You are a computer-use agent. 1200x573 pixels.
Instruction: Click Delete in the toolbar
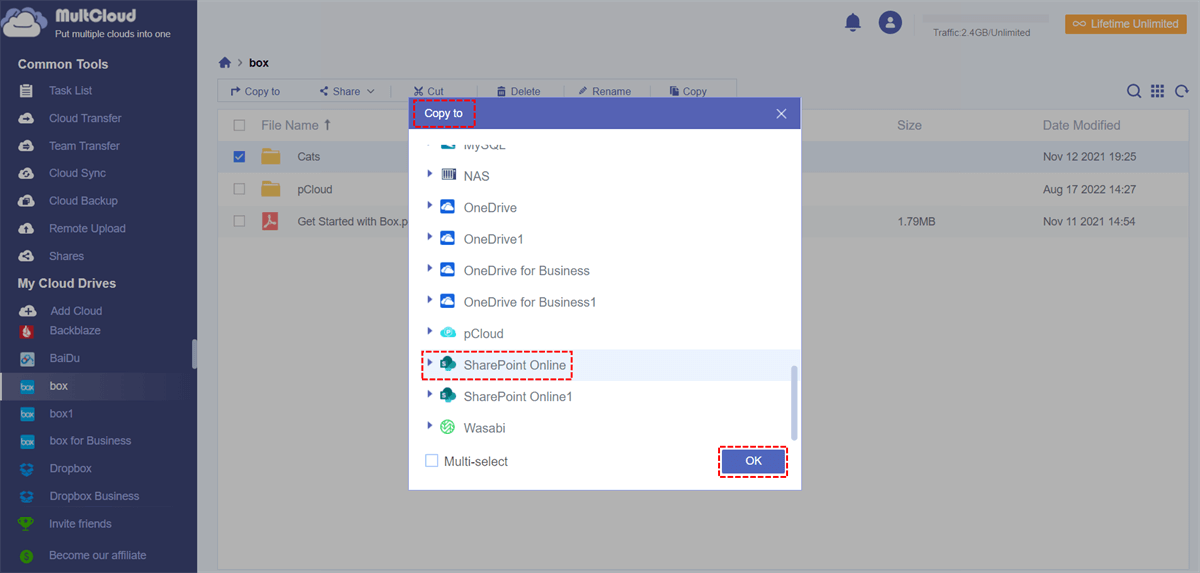(x=518, y=91)
